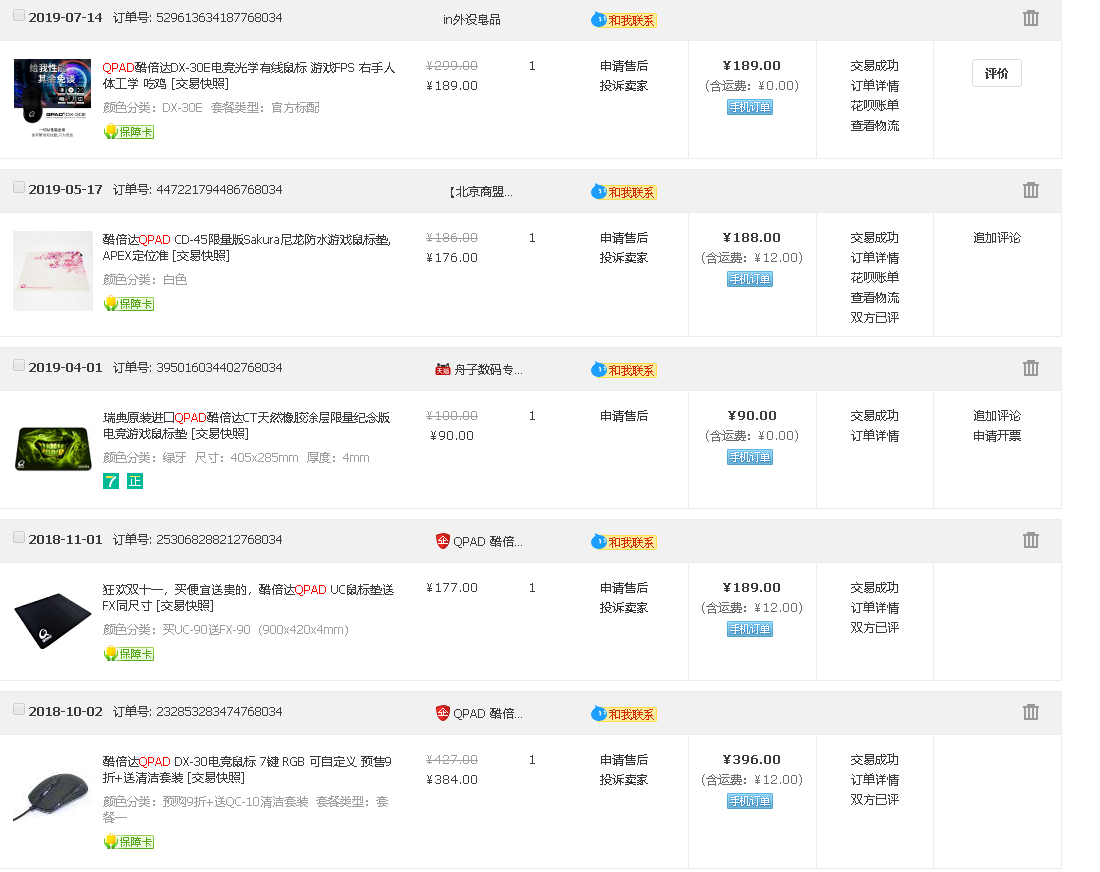Open 订单详情 for the 2019-07-14 order
1100x872 pixels.
coord(875,86)
